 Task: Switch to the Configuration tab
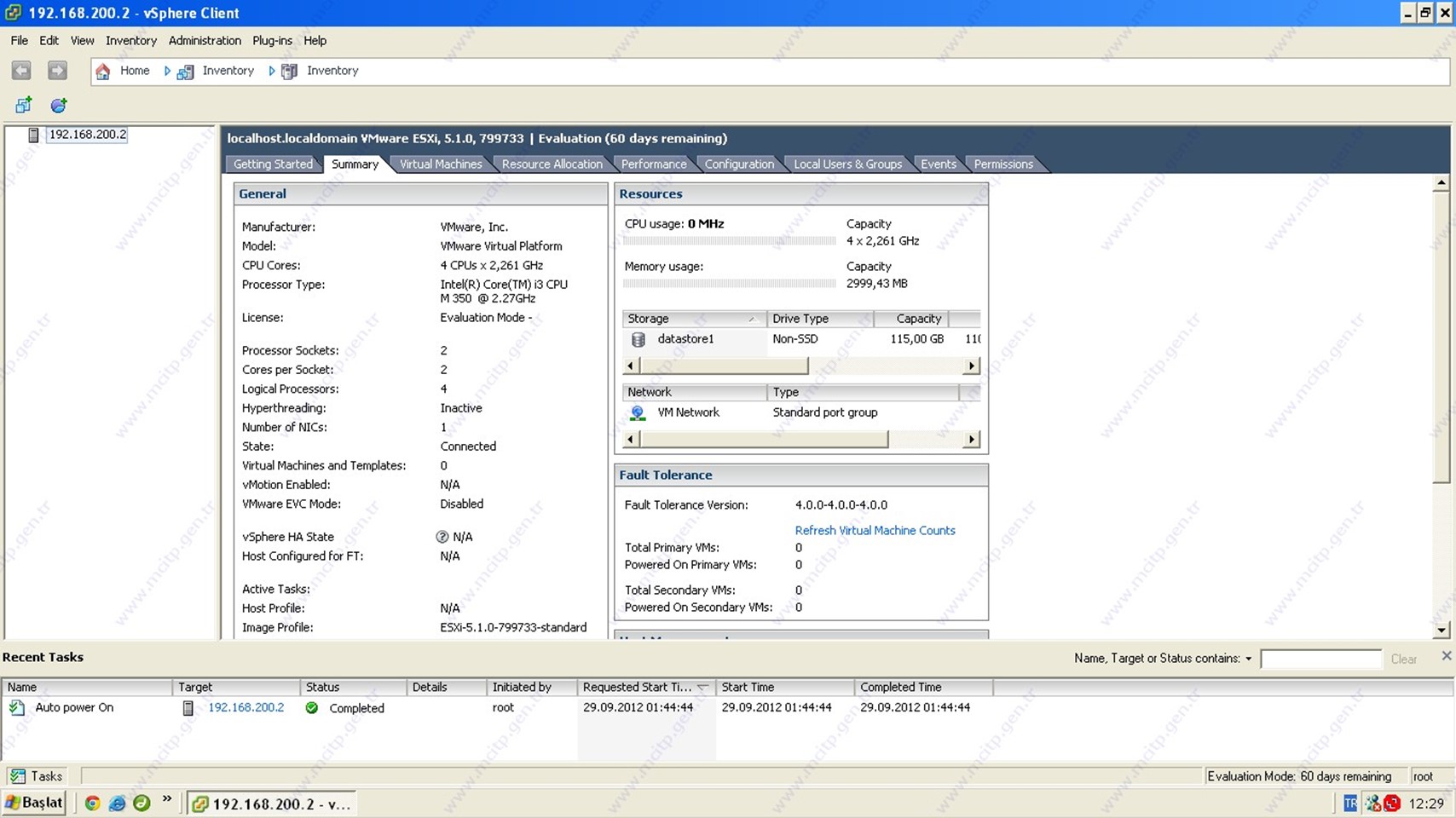pos(739,164)
